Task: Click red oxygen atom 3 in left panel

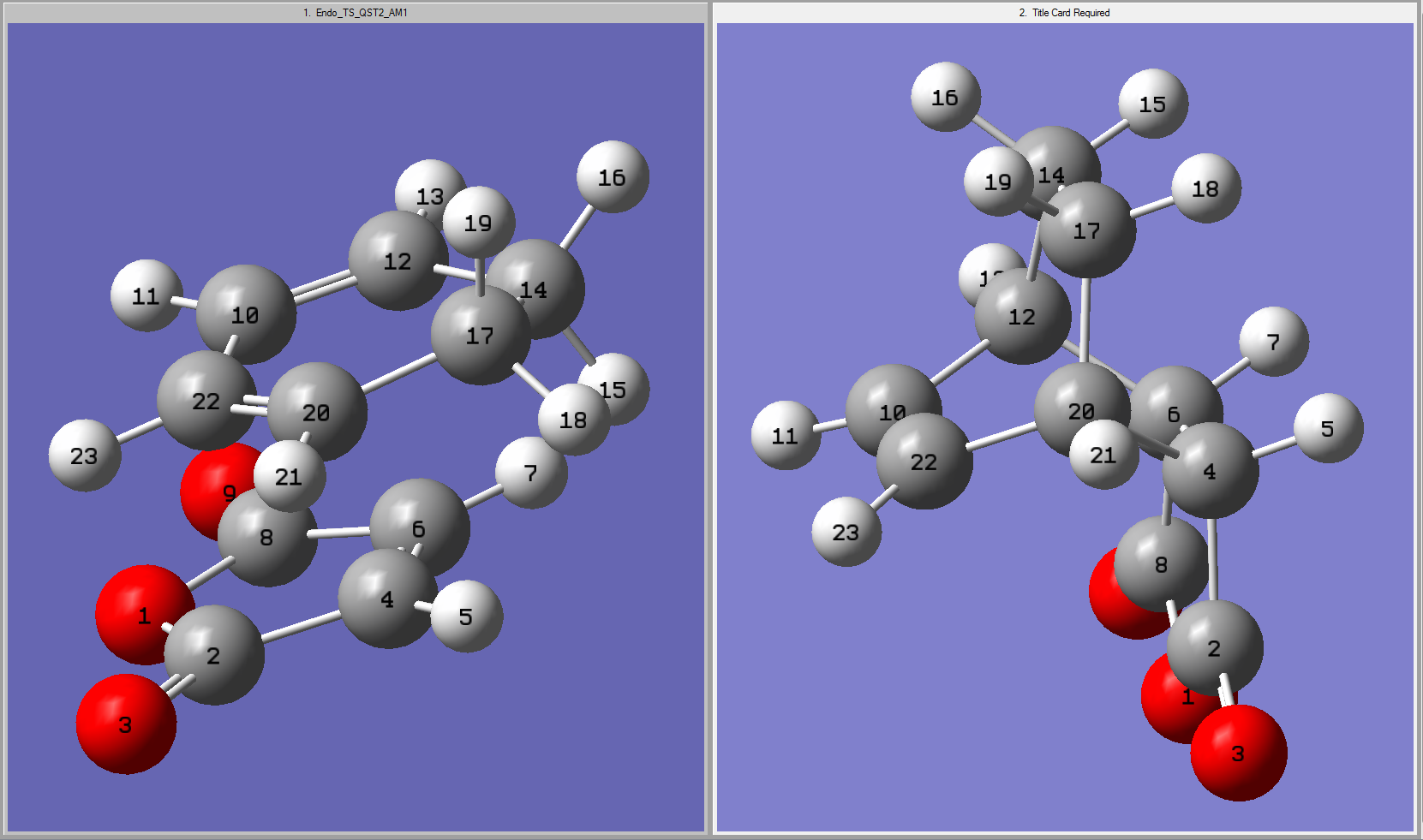Action: click(125, 724)
